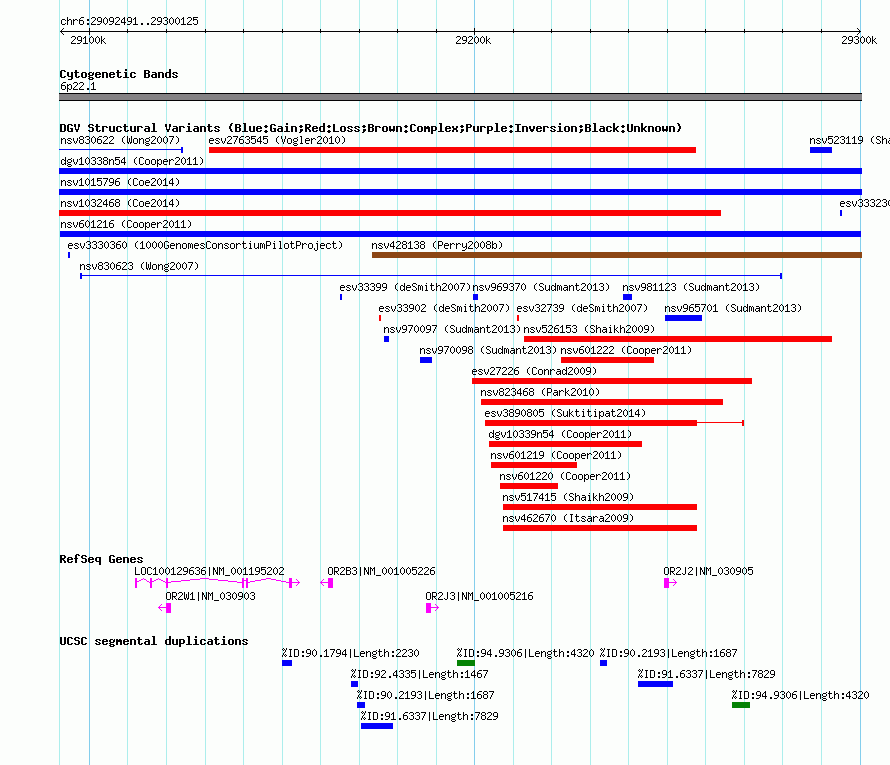Click the esv2763545 (Vogler2010) loss variant bar
Viewport: 890px width, 765px height.
(452, 150)
